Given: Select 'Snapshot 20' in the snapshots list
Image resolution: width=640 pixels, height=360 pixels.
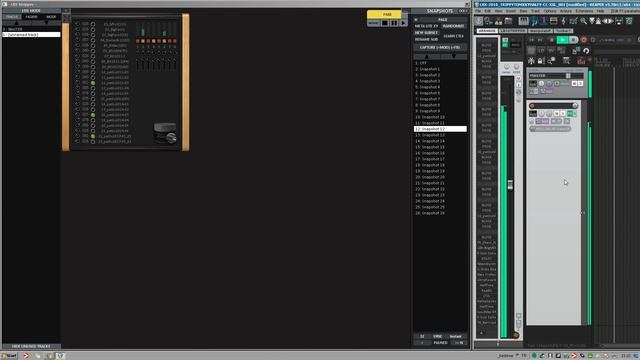Looking at the screenshot, I should pos(440,177).
